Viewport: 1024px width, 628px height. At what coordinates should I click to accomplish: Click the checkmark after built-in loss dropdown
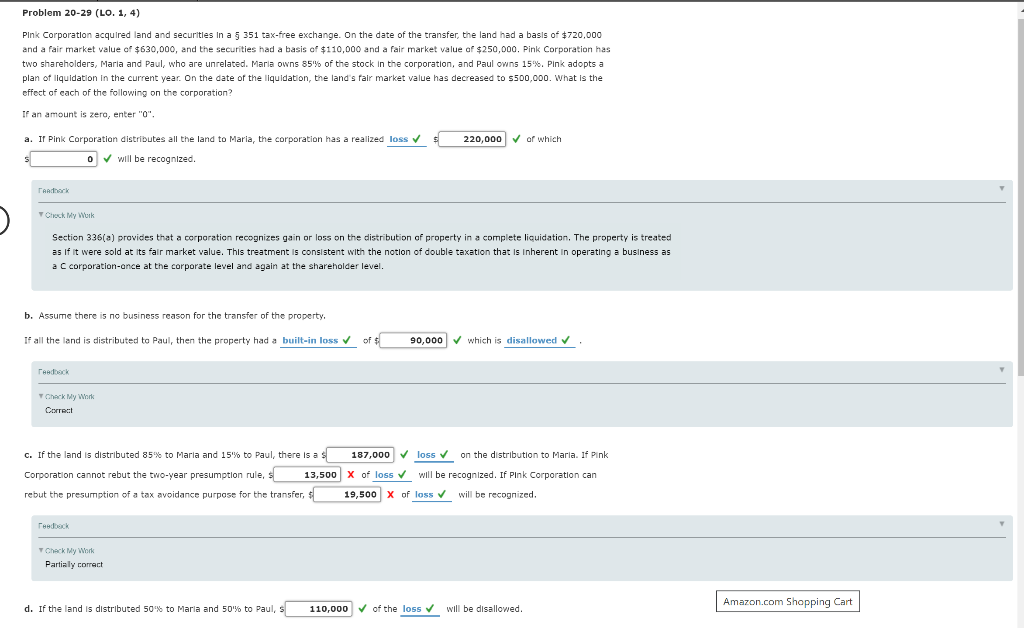(x=346, y=340)
